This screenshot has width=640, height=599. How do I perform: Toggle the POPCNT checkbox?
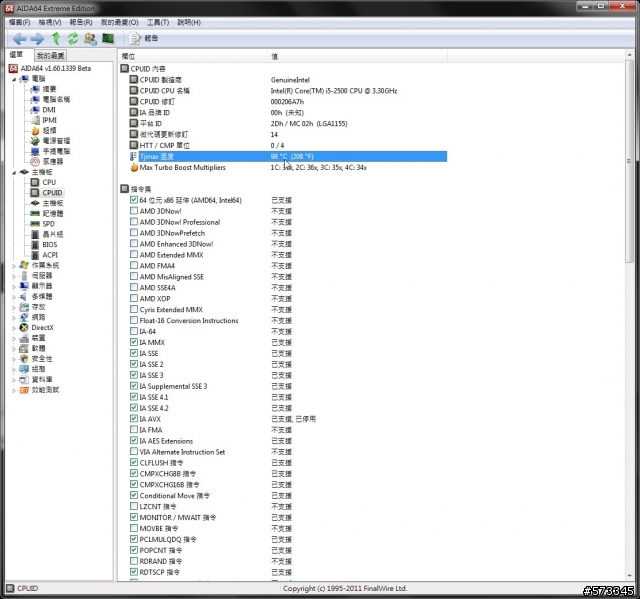pos(133,550)
